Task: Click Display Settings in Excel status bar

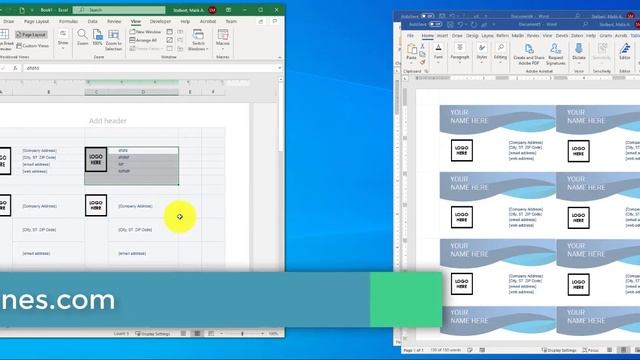Action: coord(153,333)
